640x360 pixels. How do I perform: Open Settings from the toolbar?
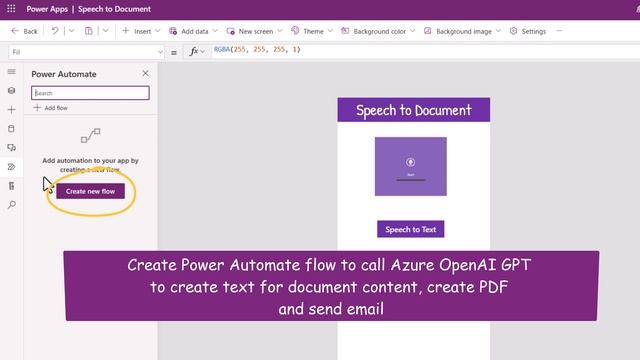click(528, 31)
